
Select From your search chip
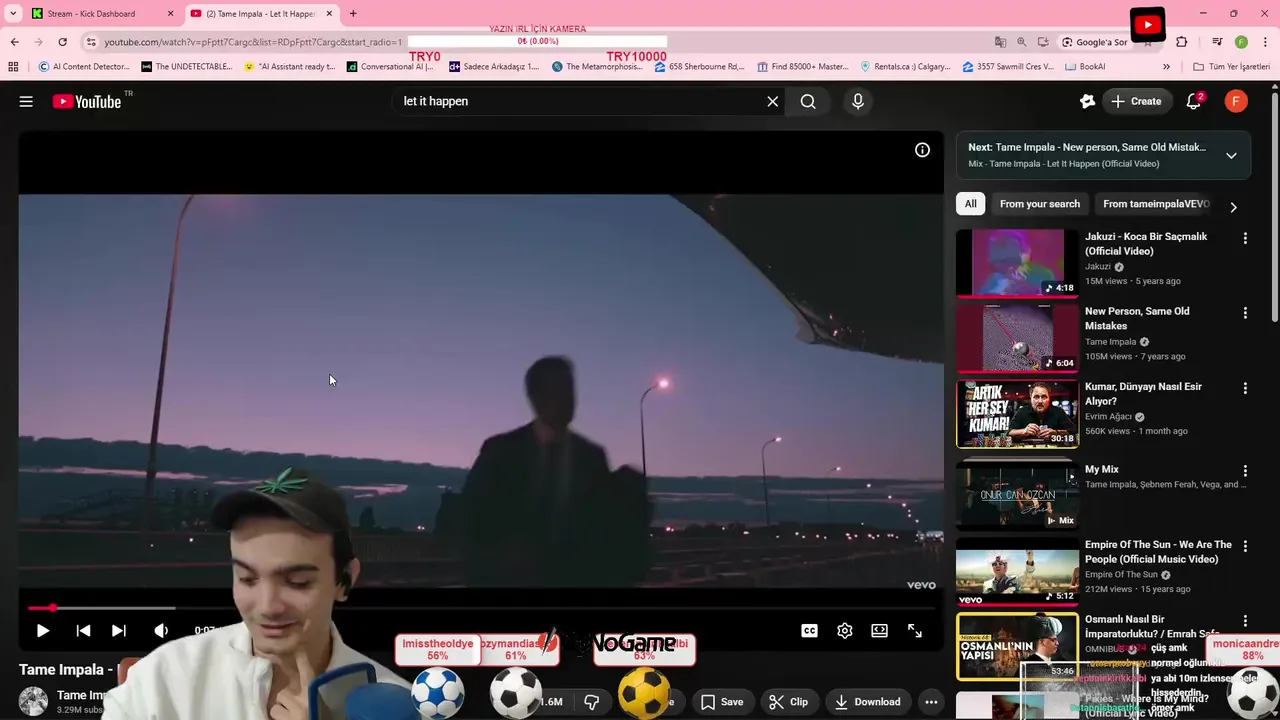tap(1039, 204)
